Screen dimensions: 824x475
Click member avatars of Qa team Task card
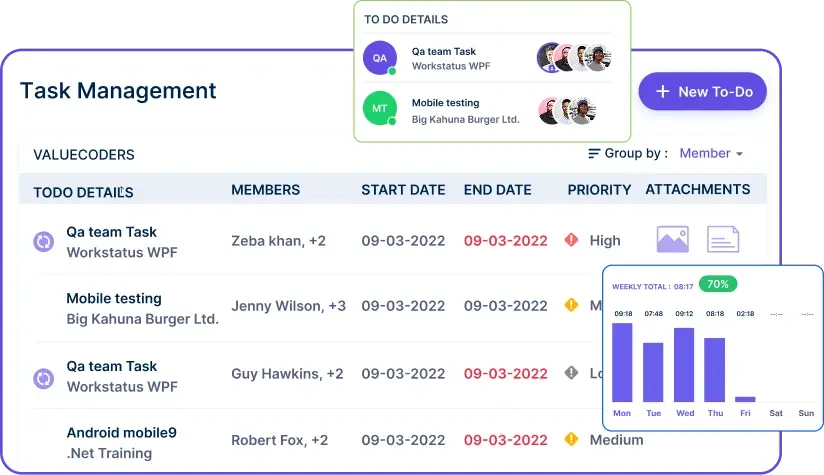click(575, 57)
